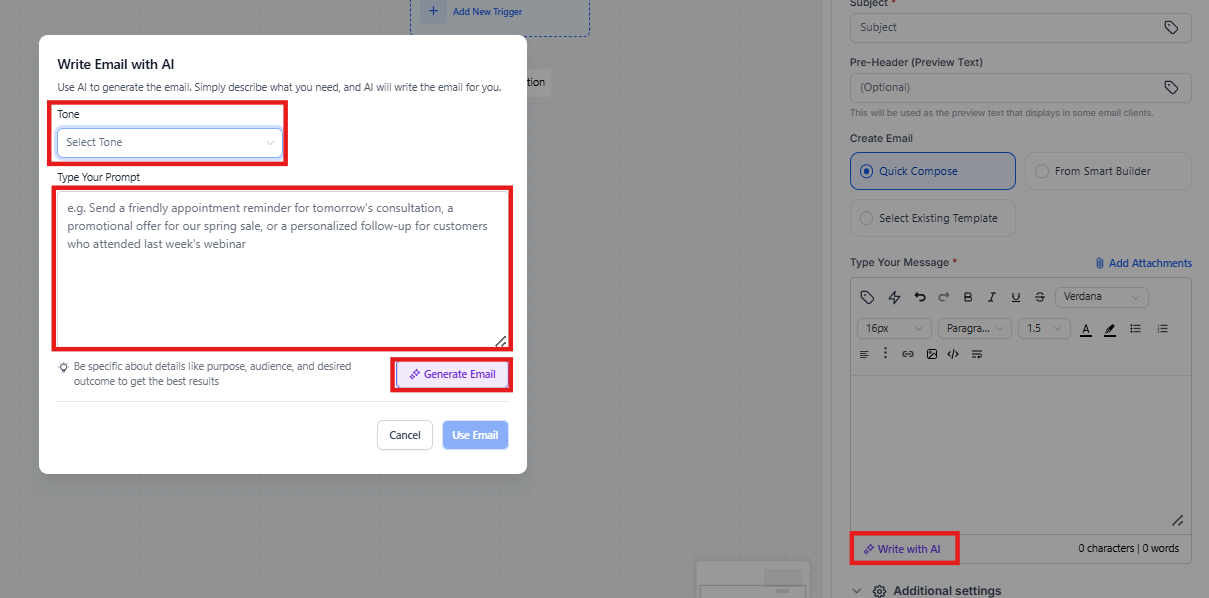
Task: Click the tag icon in the Pre-Header field
Action: [x=1172, y=87]
